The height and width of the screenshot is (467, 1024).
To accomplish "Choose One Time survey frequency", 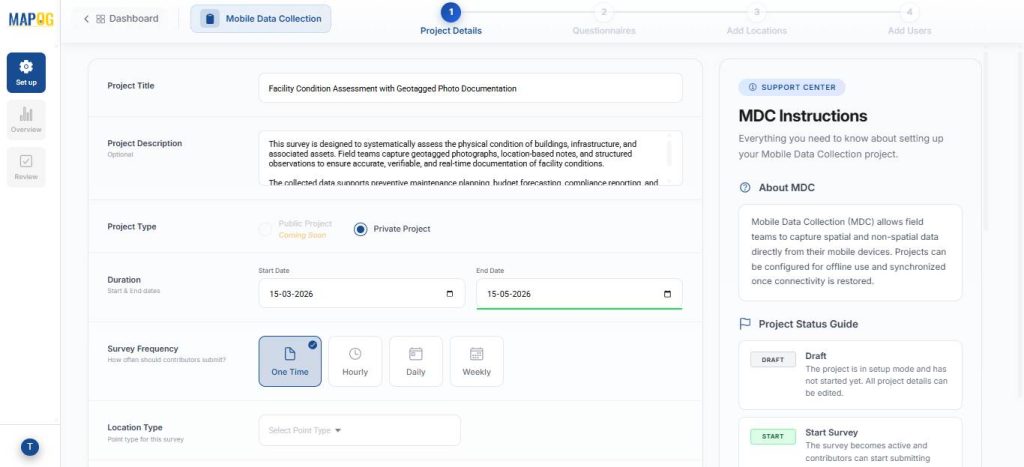I will [x=290, y=361].
